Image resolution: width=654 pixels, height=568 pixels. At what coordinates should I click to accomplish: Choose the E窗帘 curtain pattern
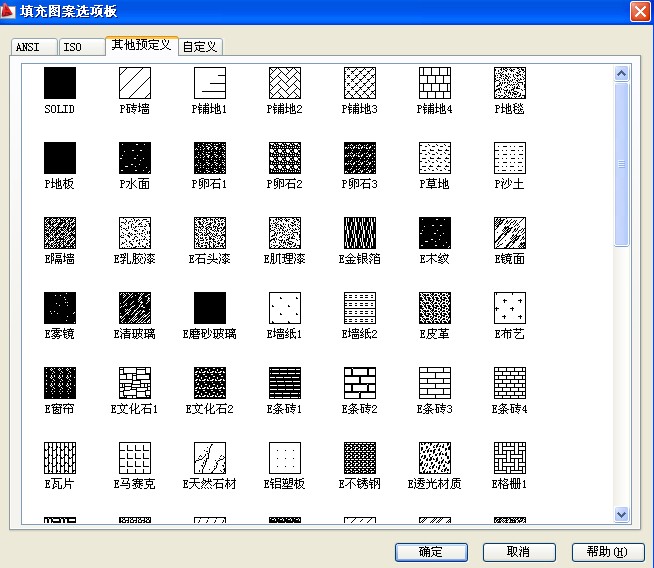60,383
